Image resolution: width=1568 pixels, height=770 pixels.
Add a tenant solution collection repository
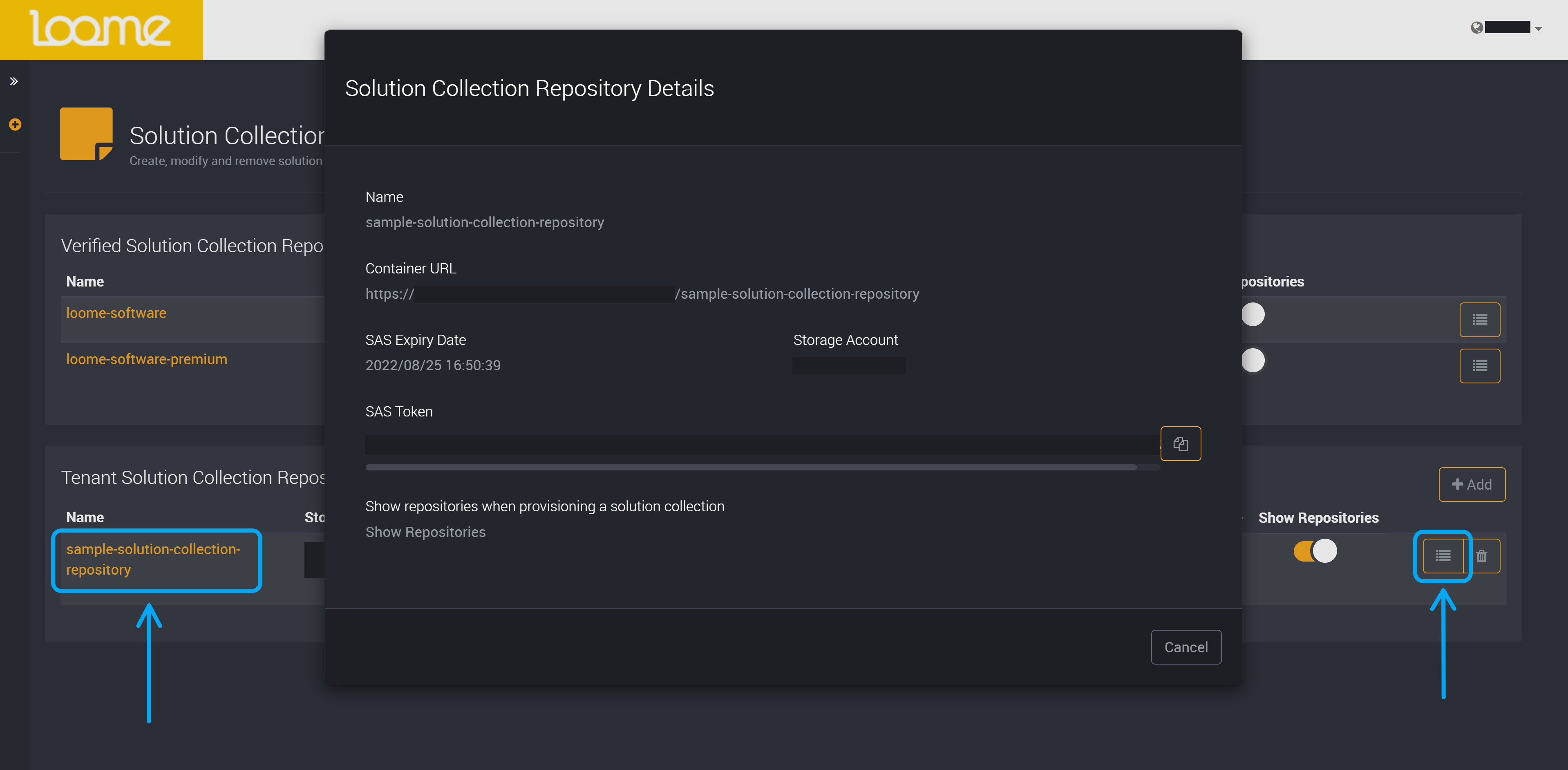pyautogui.click(x=1472, y=485)
